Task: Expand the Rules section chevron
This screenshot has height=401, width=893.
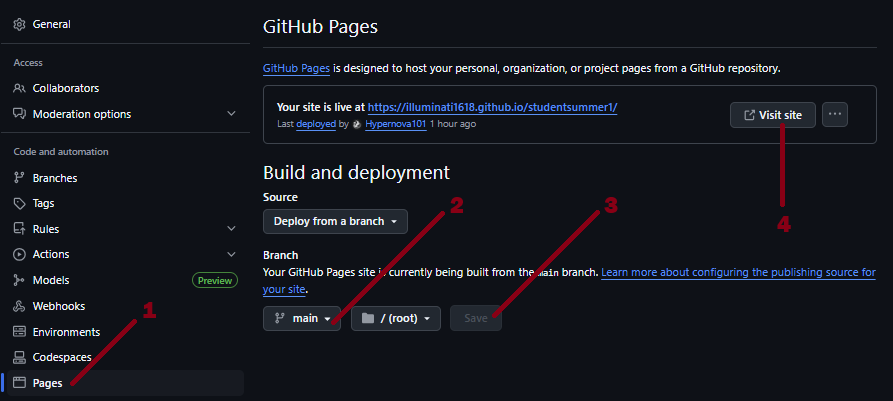Action: click(x=232, y=229)
